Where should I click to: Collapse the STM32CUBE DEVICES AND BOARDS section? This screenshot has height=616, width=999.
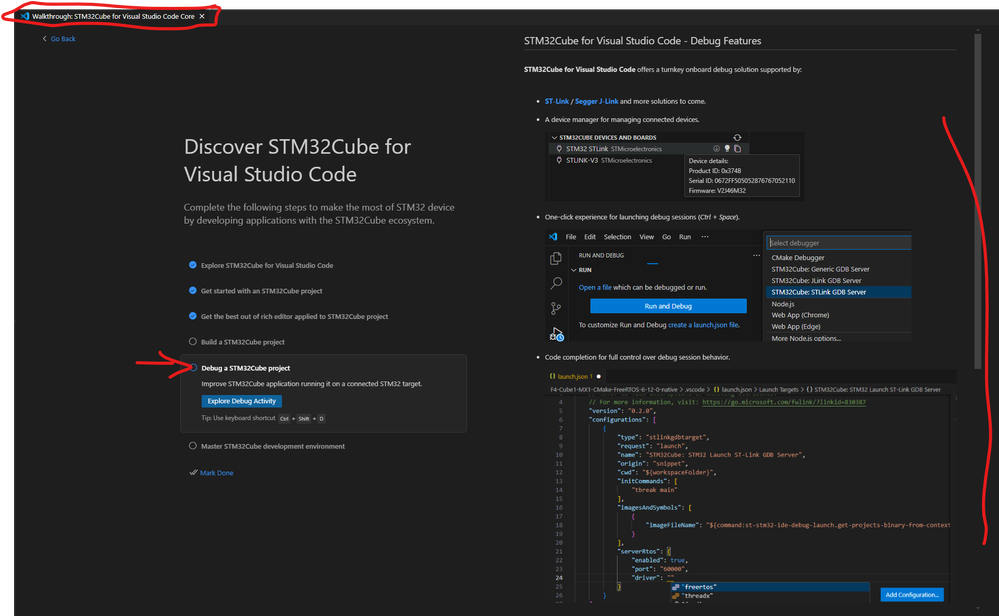tap(554, 137)
